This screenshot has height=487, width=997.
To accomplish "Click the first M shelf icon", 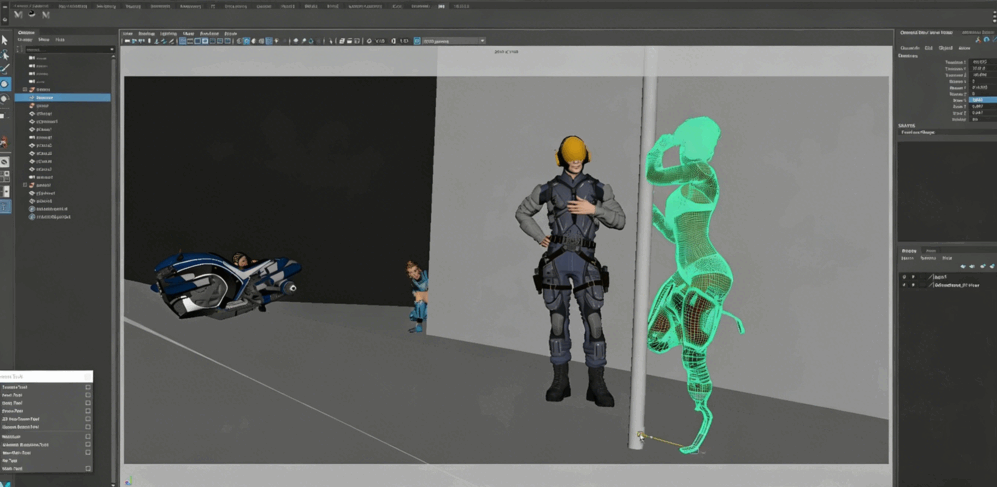I will click(x=18, y=15).
